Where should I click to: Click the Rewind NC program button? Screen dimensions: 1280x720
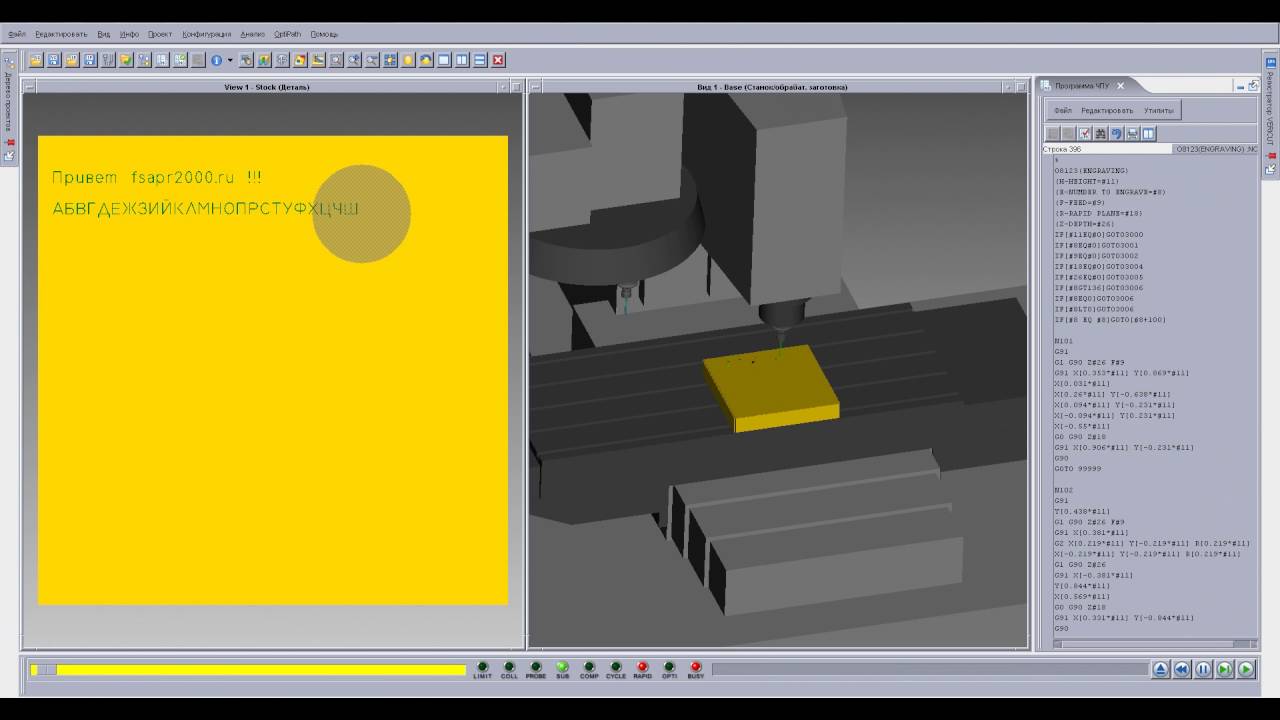coord(1181,669)
